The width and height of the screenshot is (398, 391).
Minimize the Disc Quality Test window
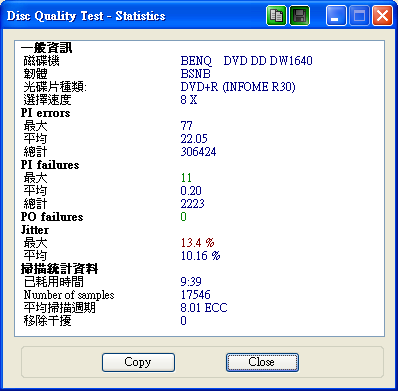pyautogui.click(x=336, y=16)
